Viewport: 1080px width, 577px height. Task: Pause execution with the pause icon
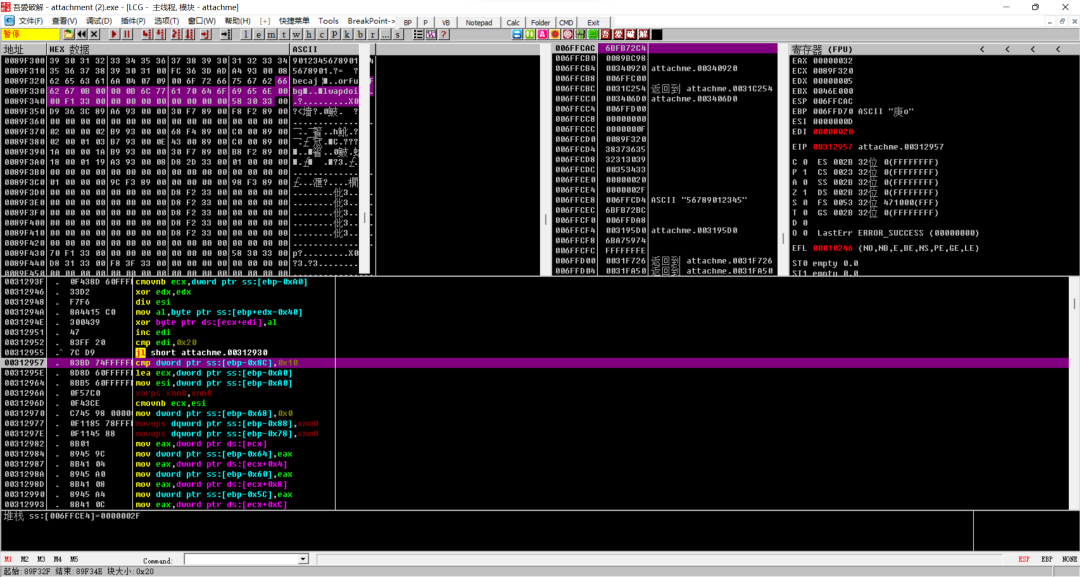[127, 34]
